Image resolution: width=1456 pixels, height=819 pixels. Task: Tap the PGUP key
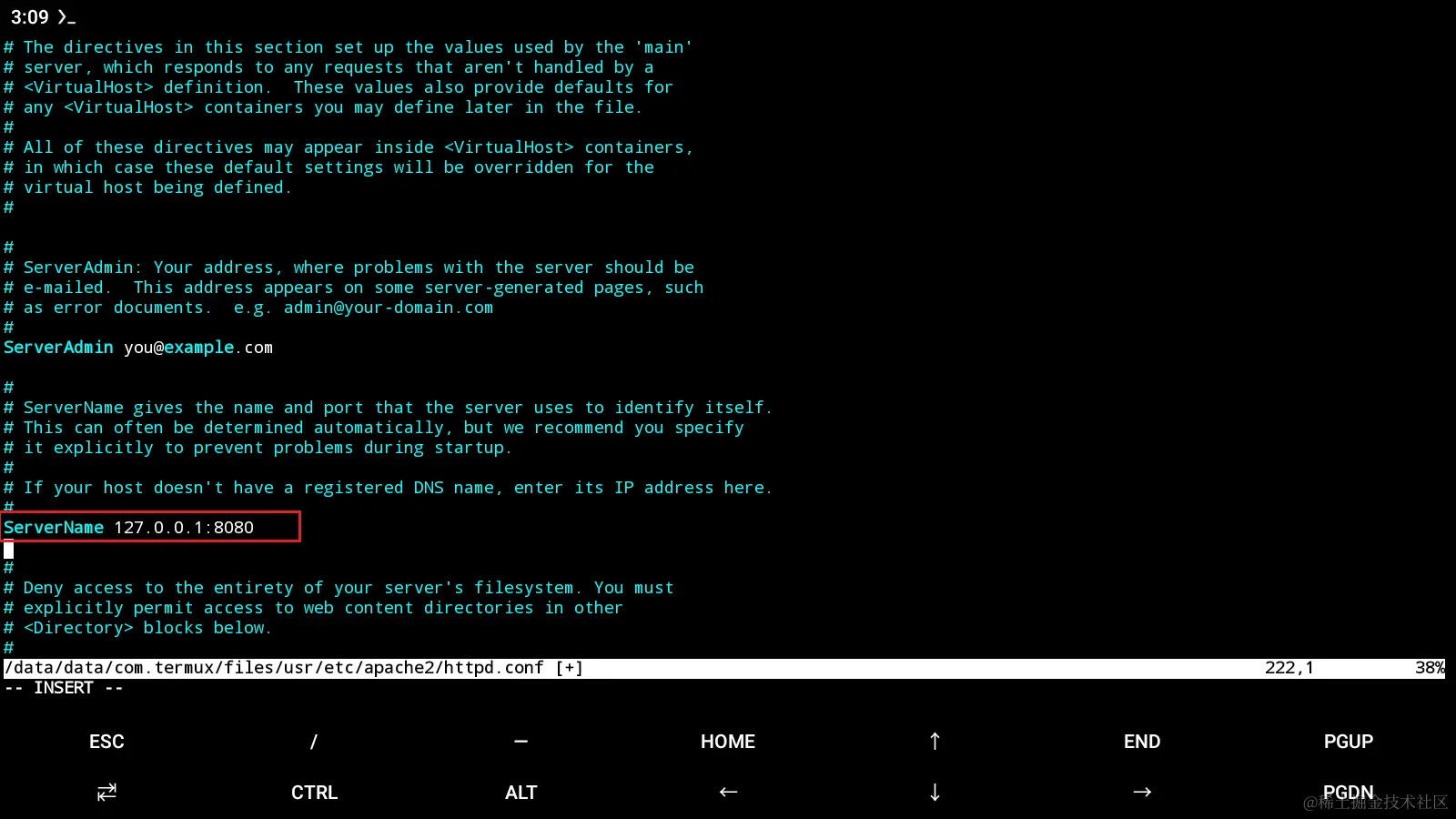click(1349, 742)
